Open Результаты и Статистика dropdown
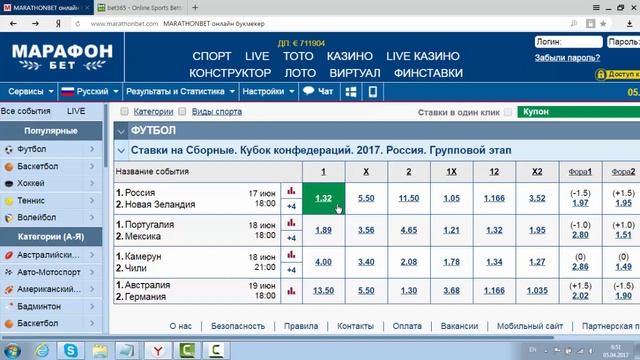This screenshot has height=360, width=640. (180, 91)
